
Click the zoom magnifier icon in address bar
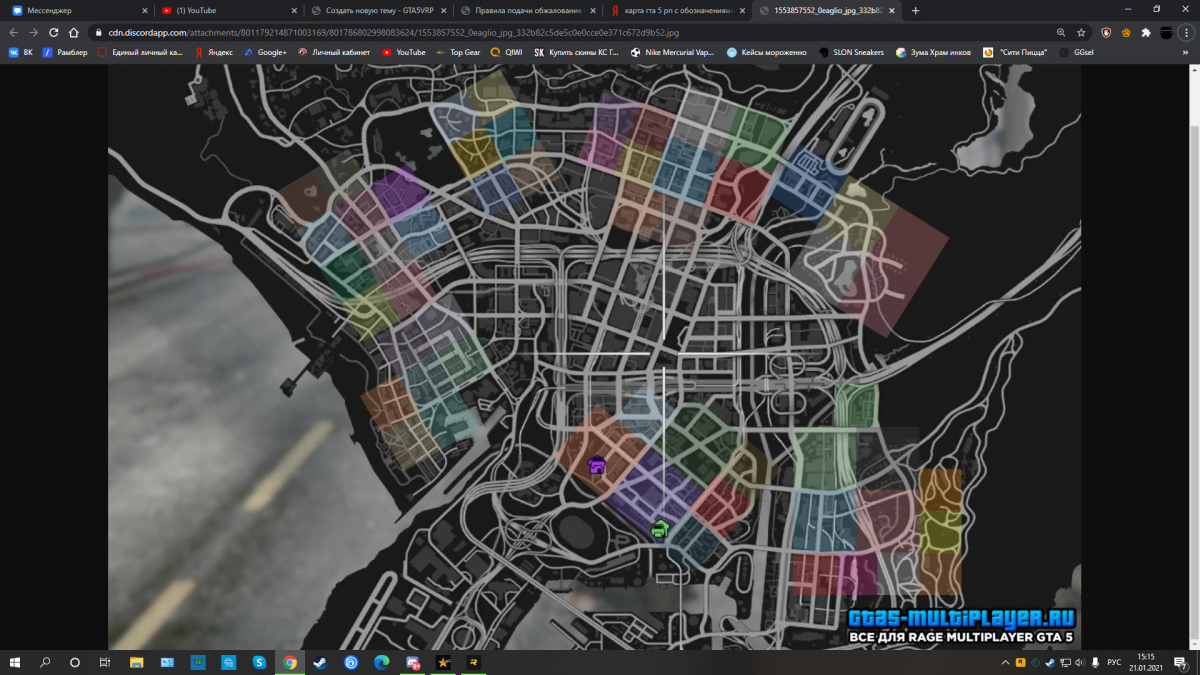(x=1061, y=32)
